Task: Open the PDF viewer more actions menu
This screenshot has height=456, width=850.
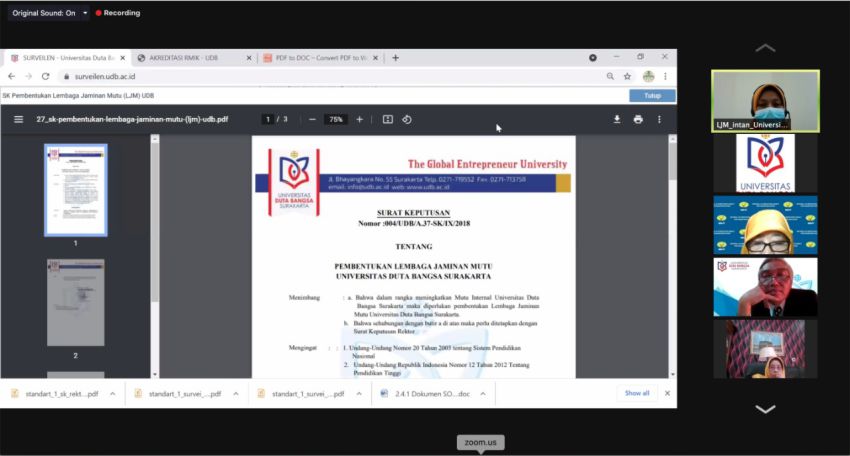Action: pos(659,119)
